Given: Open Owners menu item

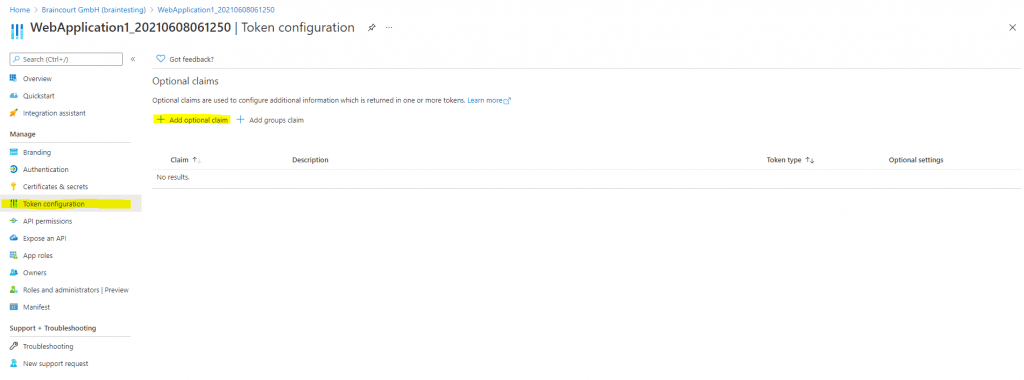Looking at the screenshot, I should [35, 273].
